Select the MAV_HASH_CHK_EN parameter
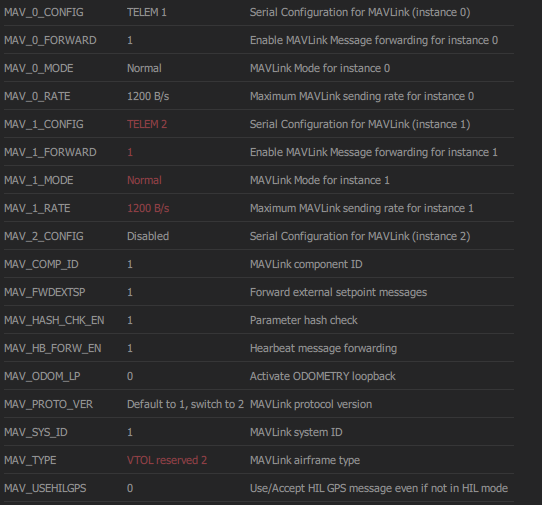Screen dimensions: 542x505 point(259,320)
